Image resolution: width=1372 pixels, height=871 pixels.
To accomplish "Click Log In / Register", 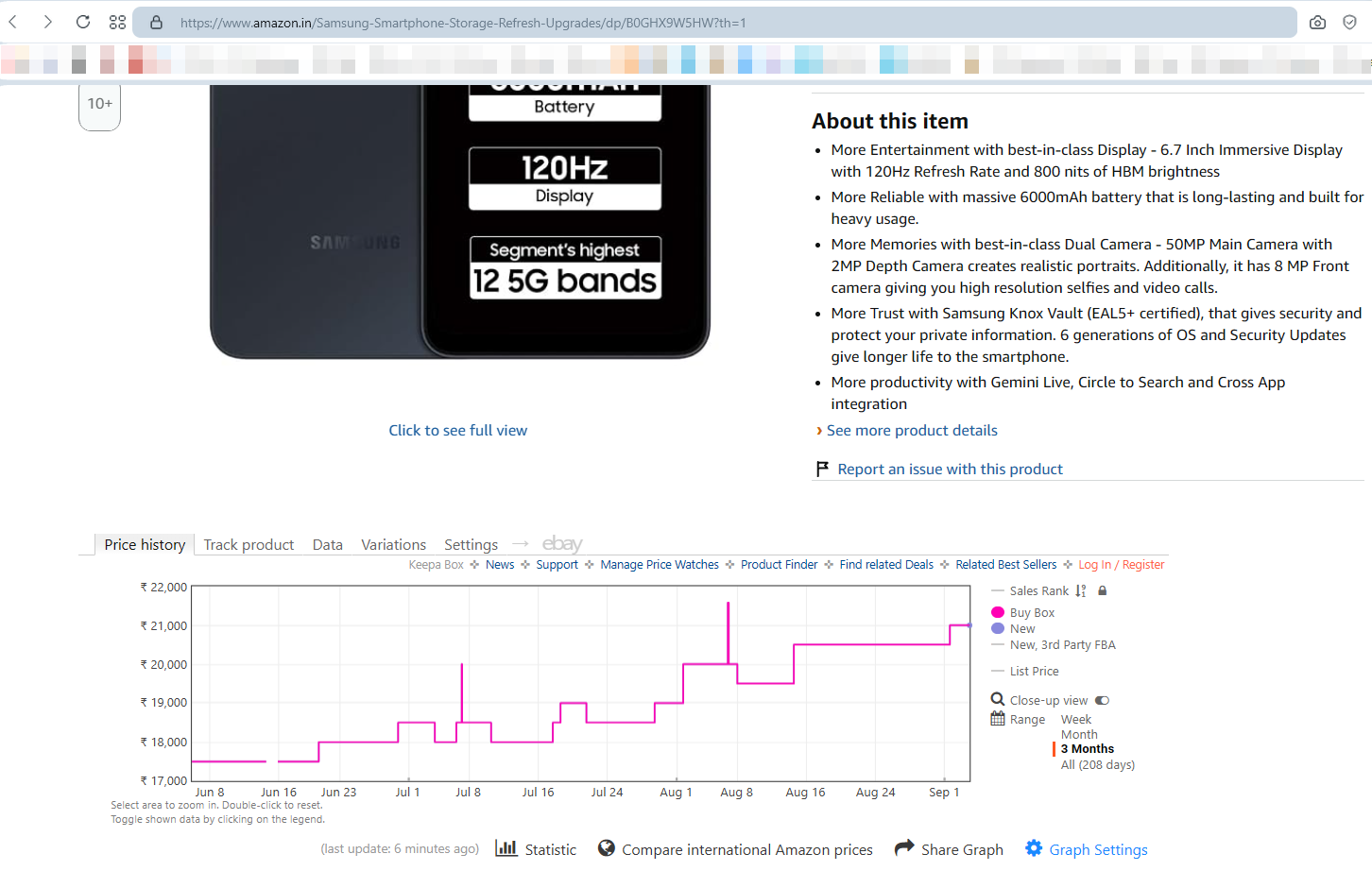I will click(1121, 564).
